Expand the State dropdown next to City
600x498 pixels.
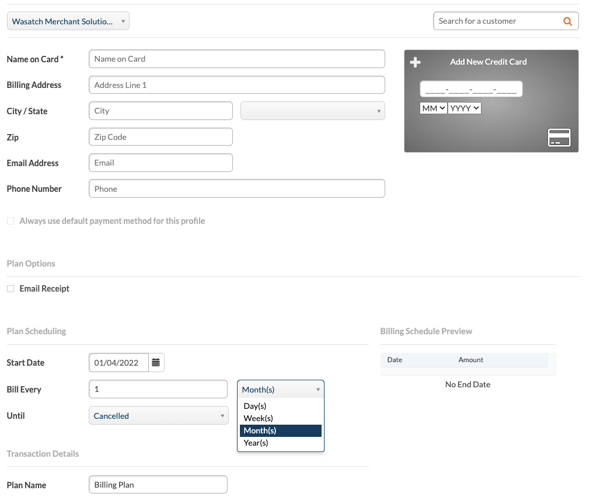click(x=313, y=111)
